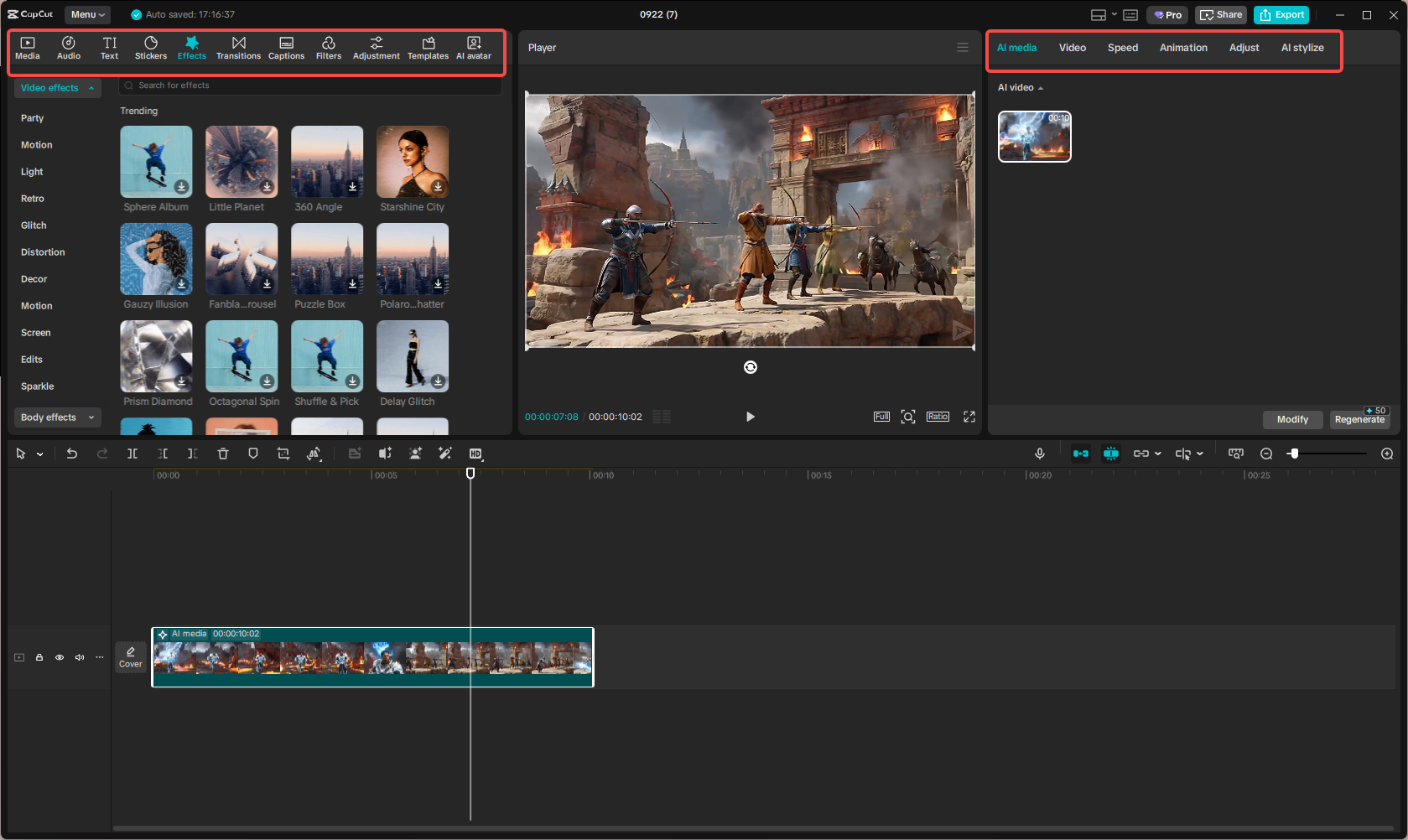Select the Glitch effects category
The image size is (1408, 840).
point(34,226)
